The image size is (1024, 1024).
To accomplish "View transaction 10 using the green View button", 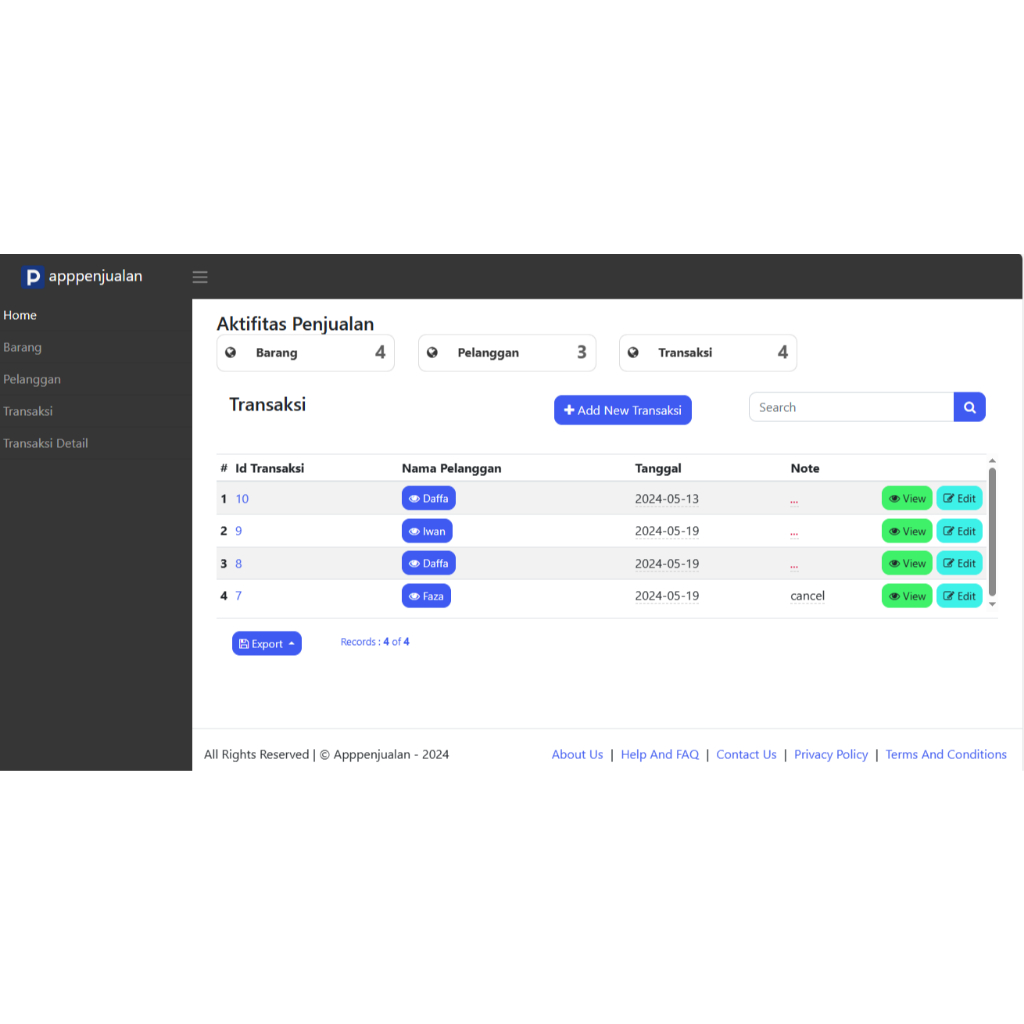I will pyautogui.click(x=906, y=498).
